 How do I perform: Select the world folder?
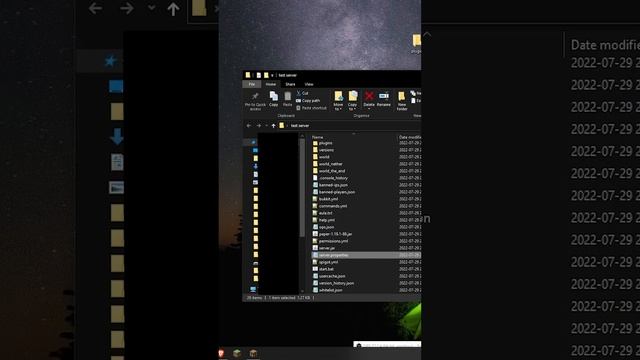click(321, 157)
